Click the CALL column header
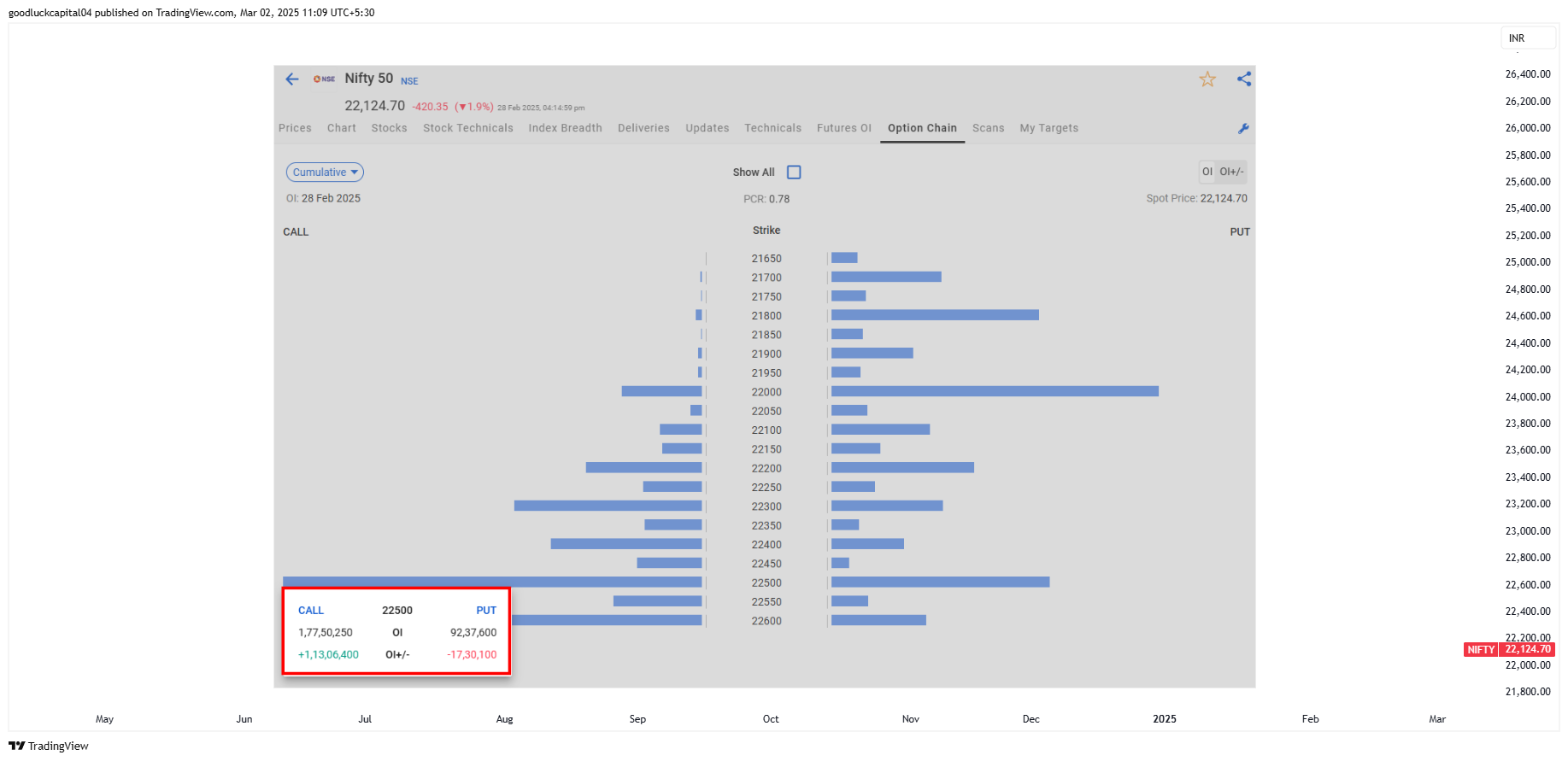The height and width of the screenshot is (761, 1568). click(x=296, y=232)
